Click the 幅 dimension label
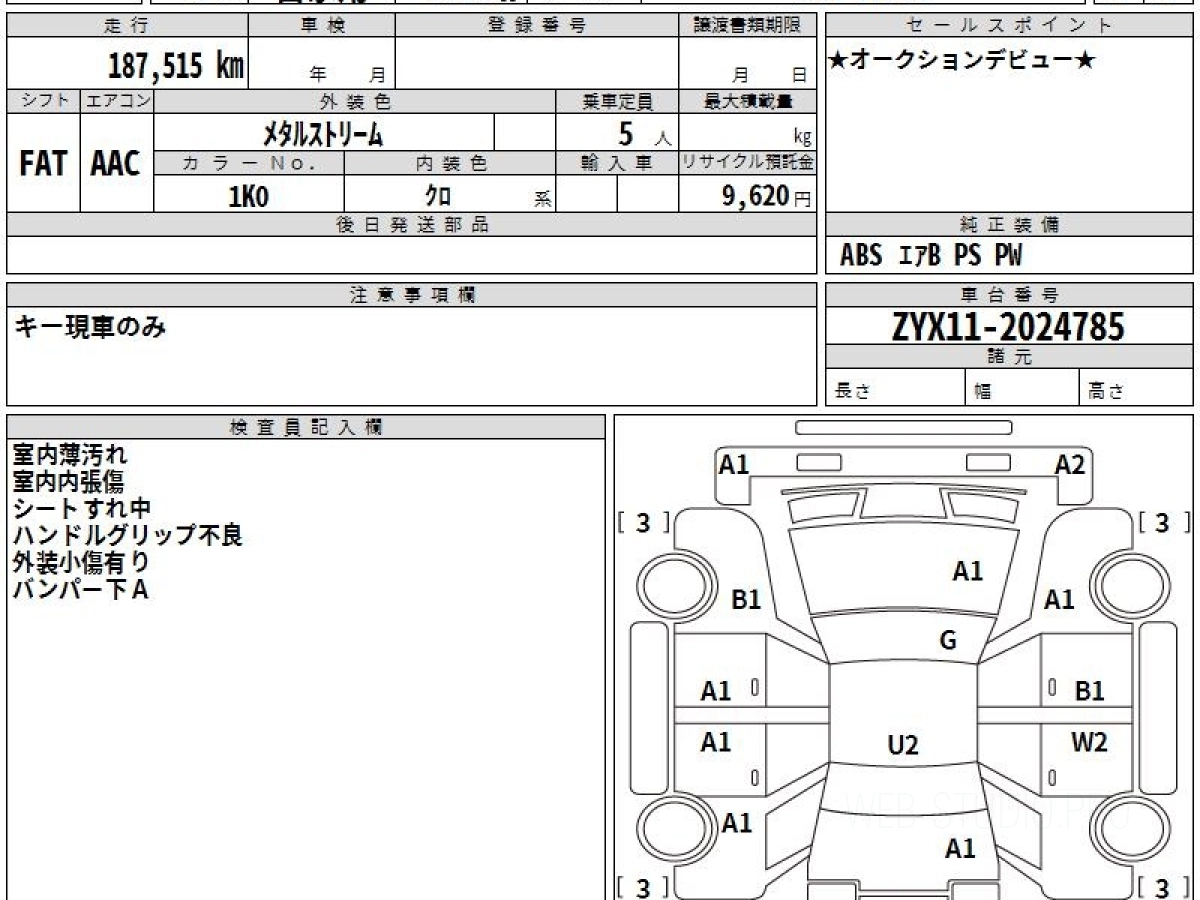 click(983, 392)
